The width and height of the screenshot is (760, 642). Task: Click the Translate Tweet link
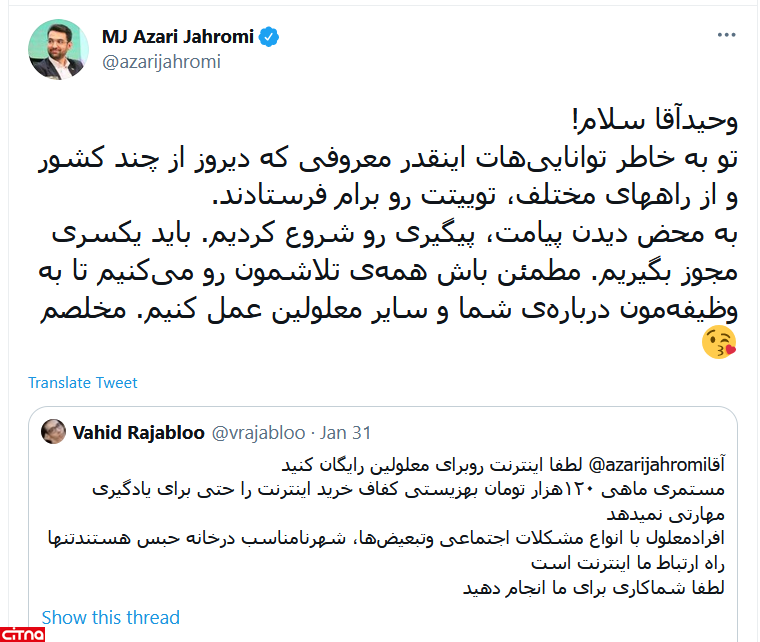coord(83,383)
